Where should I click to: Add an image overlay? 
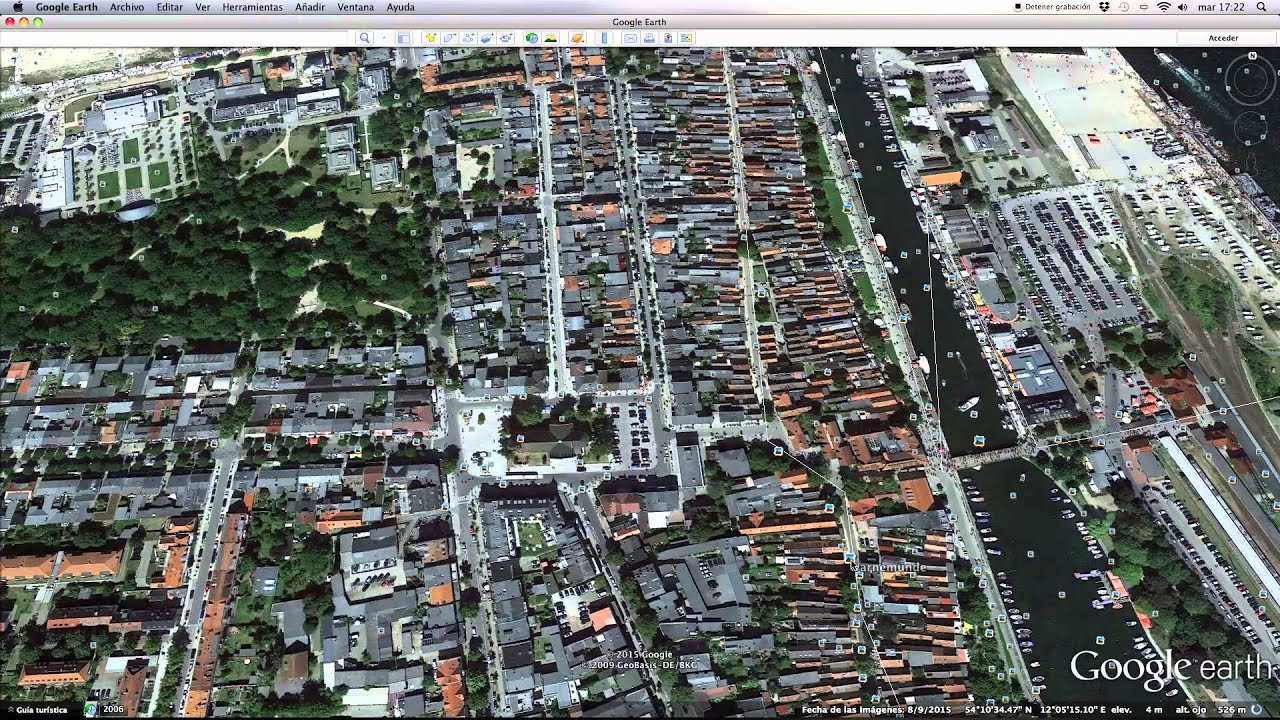[x=487, y=38]
